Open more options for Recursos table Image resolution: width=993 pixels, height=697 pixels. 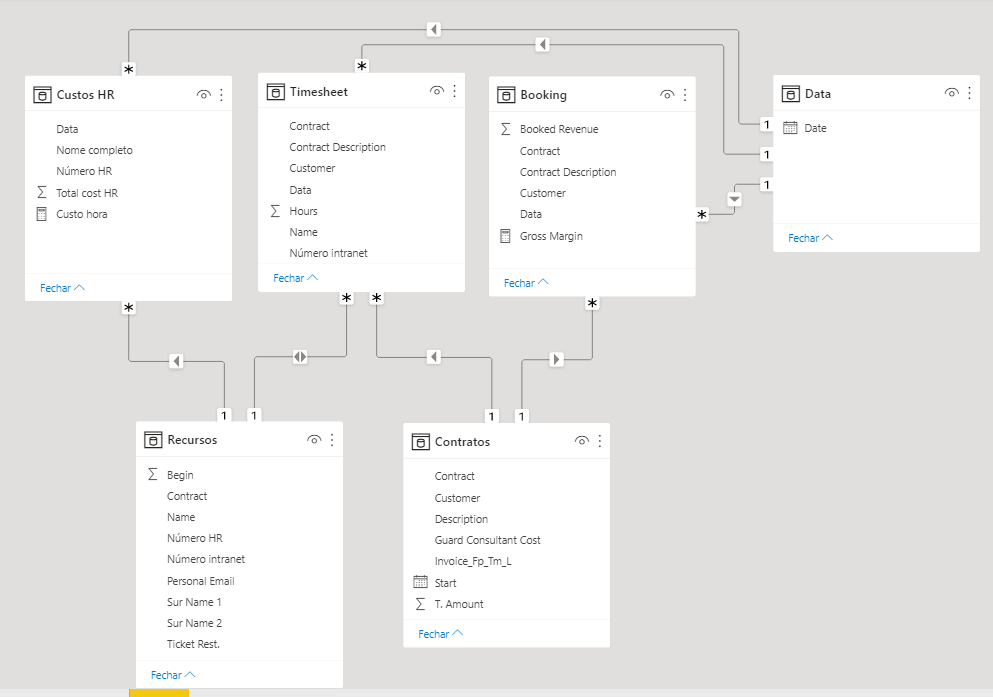pyautogui.click(x=332, y=440)
